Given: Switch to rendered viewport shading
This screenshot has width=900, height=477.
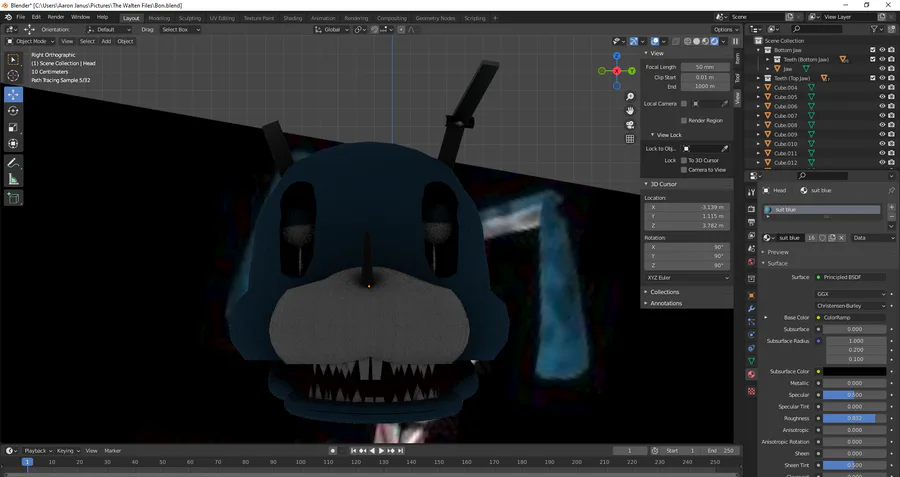Looking at the screenshot, I should click(x=715, y=41).
